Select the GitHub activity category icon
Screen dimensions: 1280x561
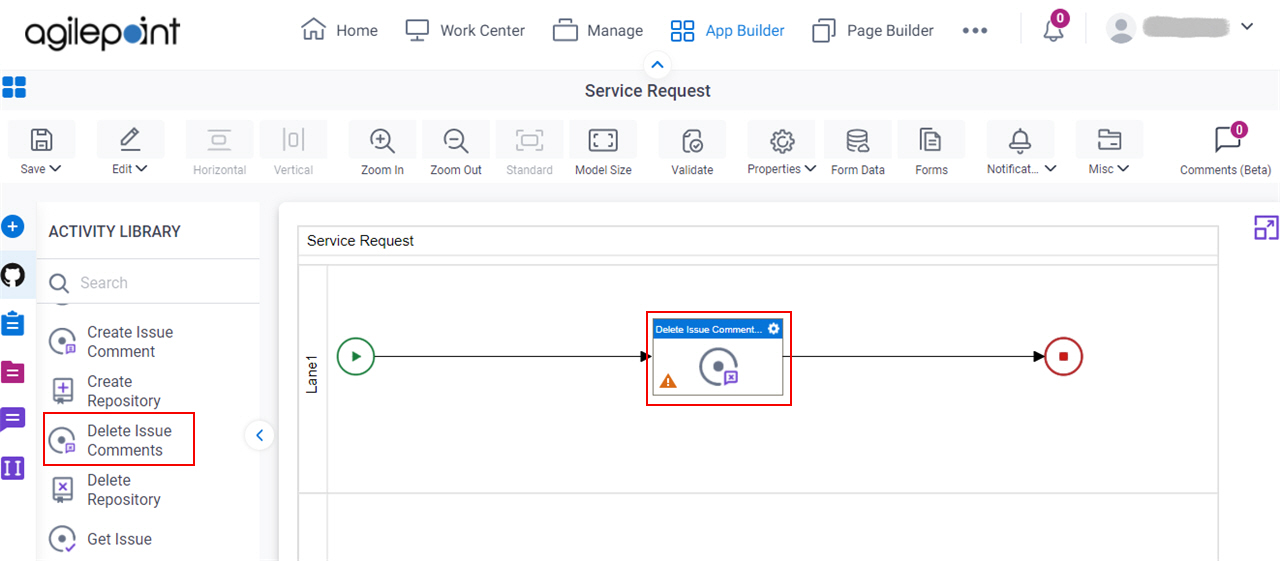(13, 275)
